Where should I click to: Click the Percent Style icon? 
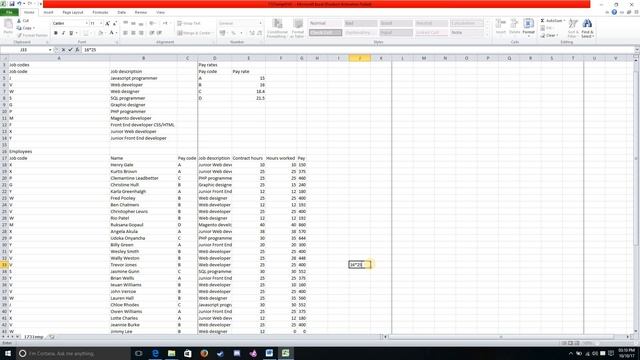point(233,33)
